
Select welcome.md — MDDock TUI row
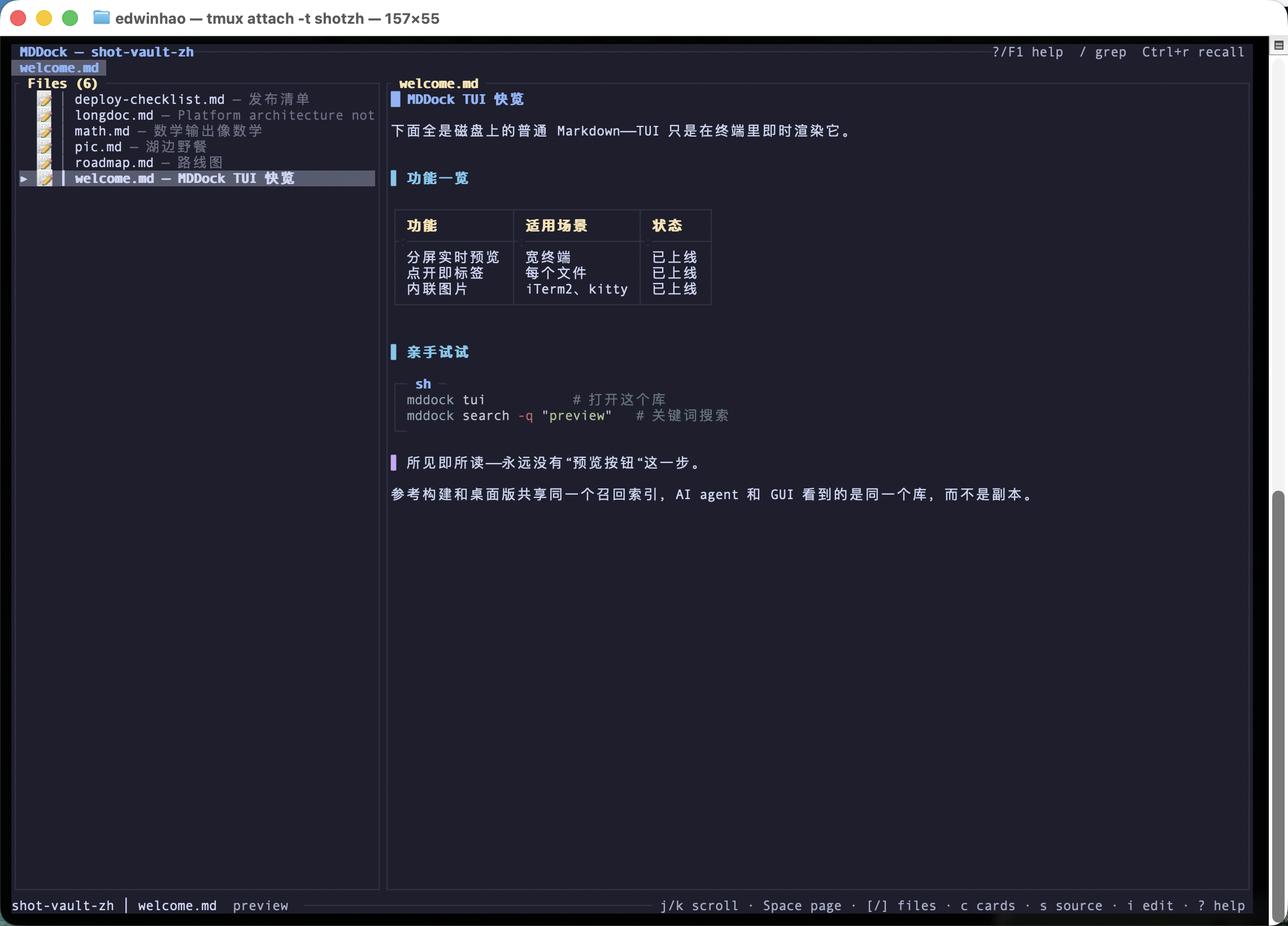[x=197, y=179]
